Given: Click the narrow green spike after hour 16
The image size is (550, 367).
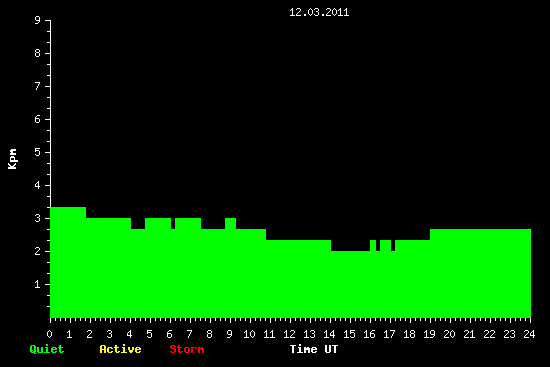Looking at the screenshot, I should 373,246.
